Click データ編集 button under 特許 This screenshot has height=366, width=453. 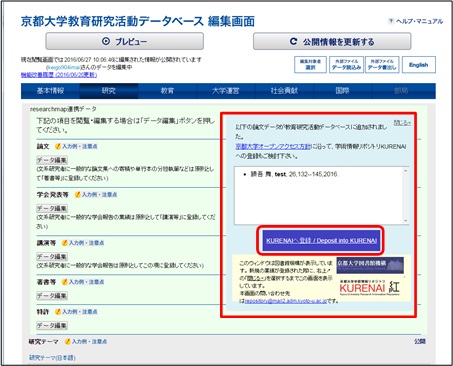[x=52, y=325]
